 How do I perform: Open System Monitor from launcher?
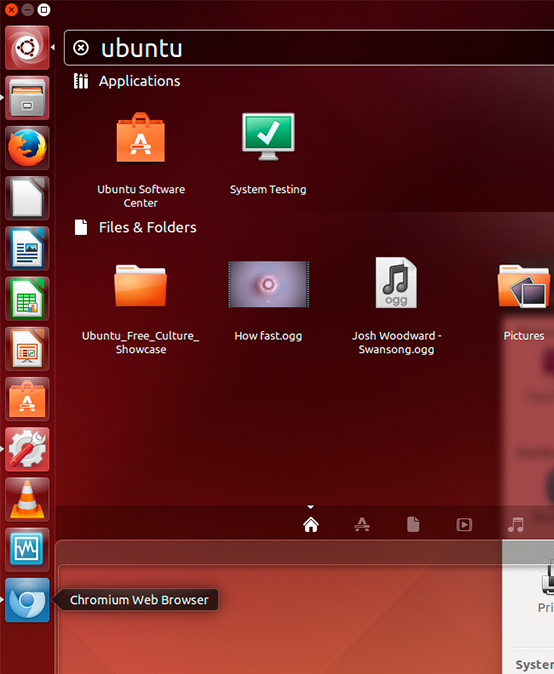coord(27,550)
